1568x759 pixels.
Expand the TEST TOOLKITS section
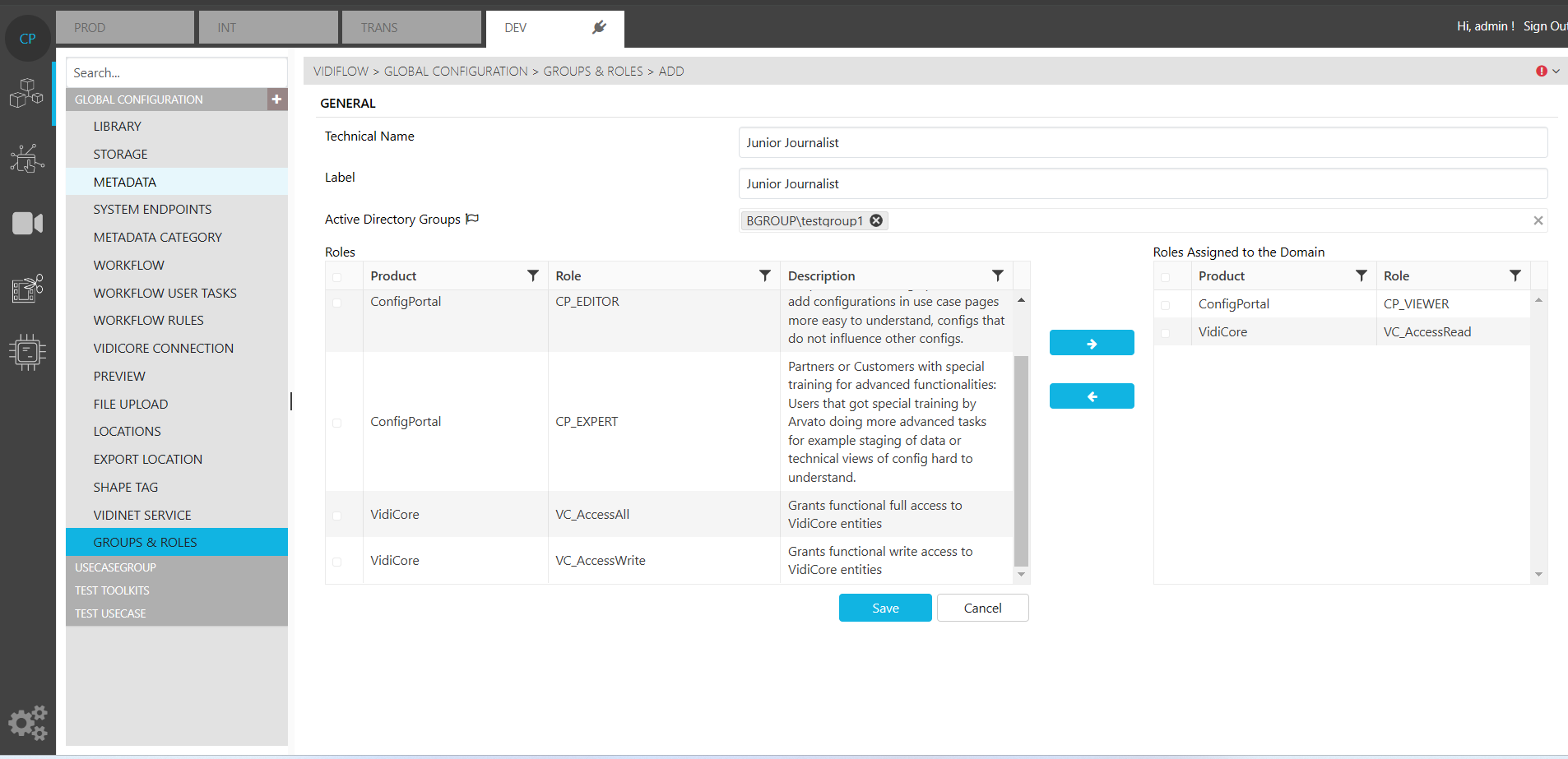[113, 590]
